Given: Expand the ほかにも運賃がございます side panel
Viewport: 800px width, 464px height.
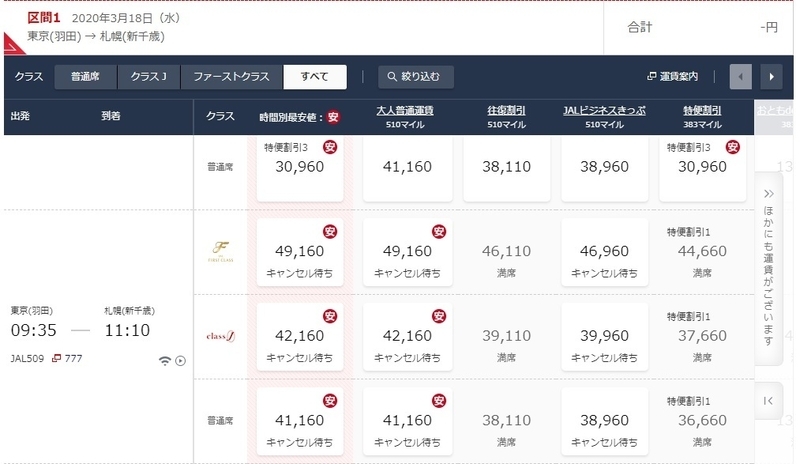Looking at the screenshot, I should (x=768, y=268).
